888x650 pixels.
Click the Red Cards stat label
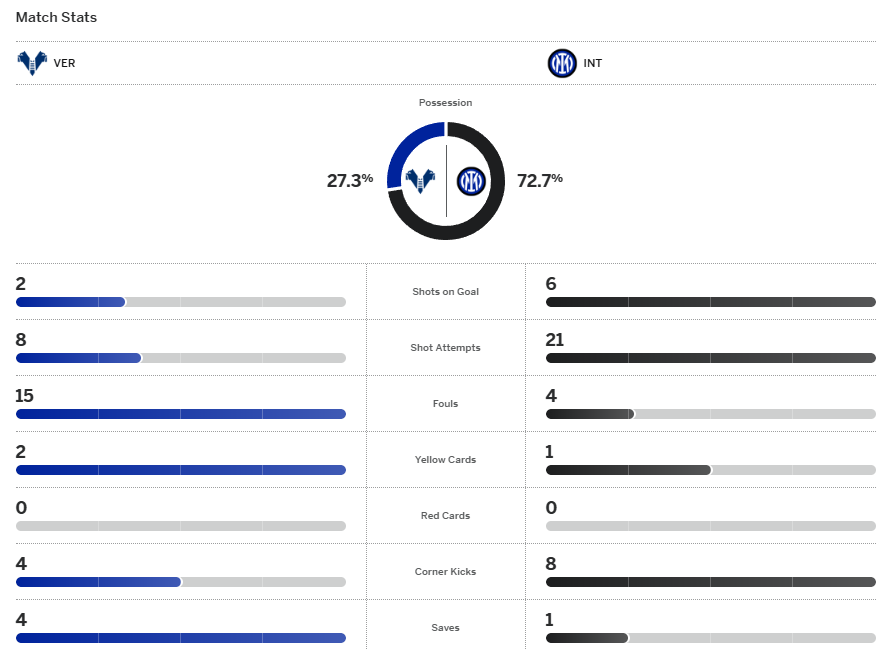click(445, 516)
